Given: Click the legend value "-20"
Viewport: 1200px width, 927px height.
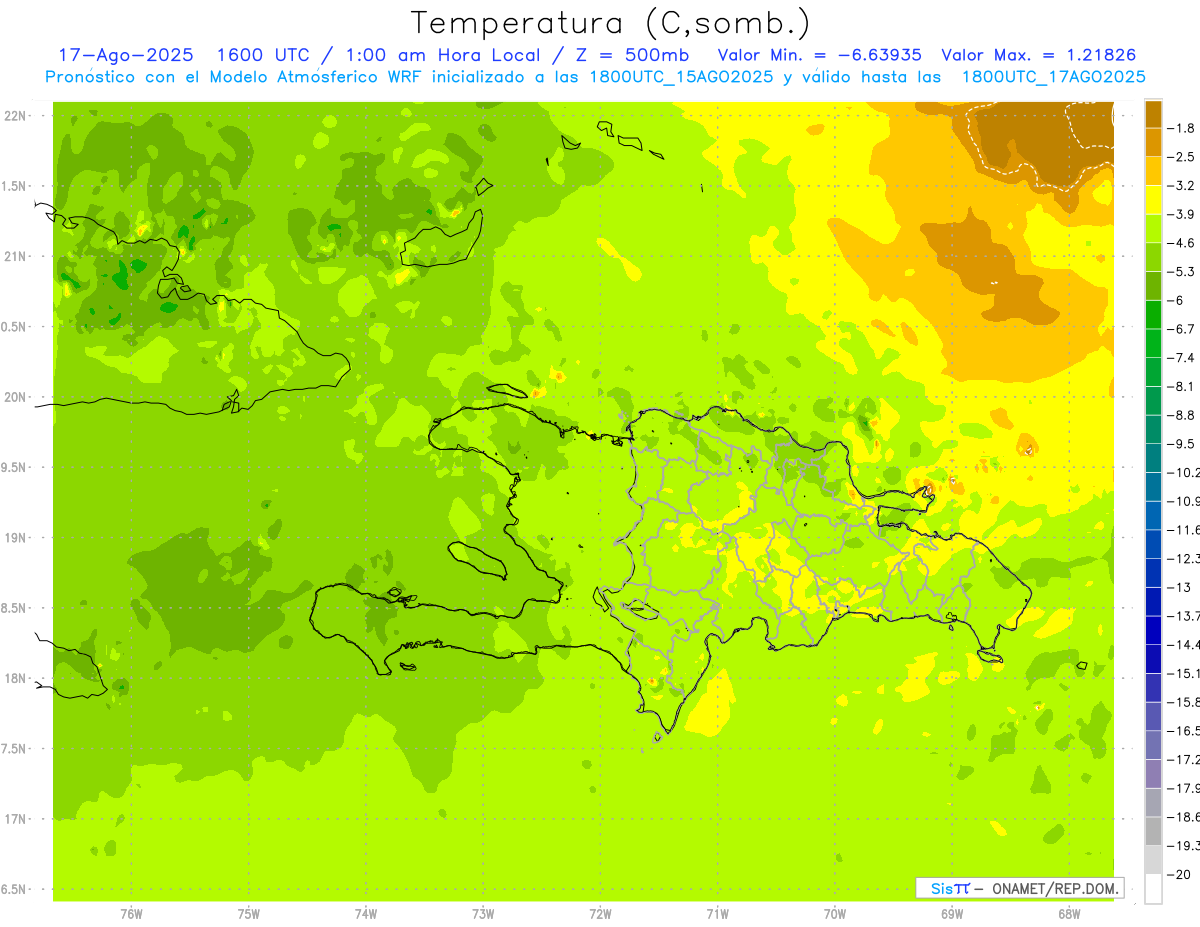Looking at the screenshot, I should pos(1180,874).
